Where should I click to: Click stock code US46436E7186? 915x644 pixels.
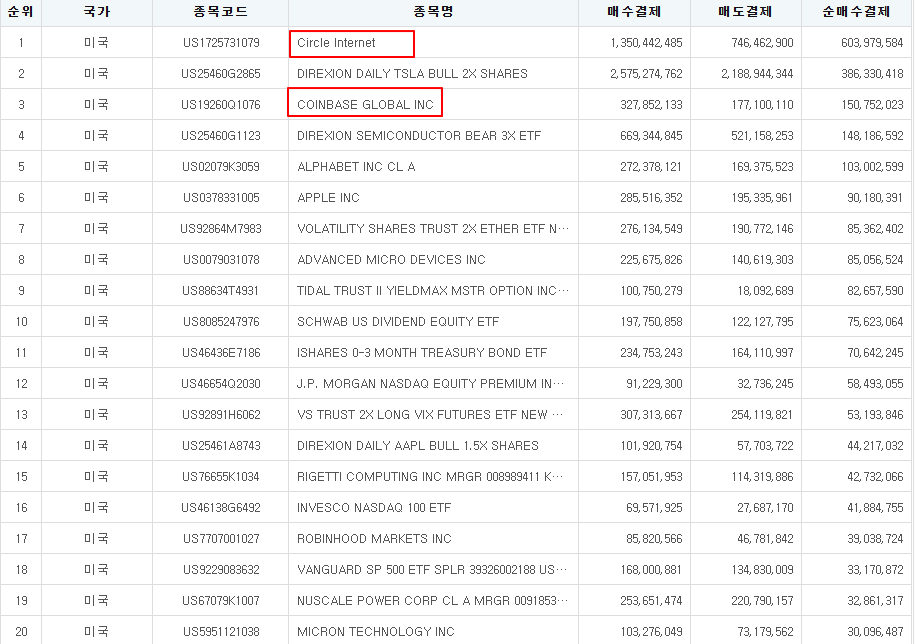[x=221, y=352]
